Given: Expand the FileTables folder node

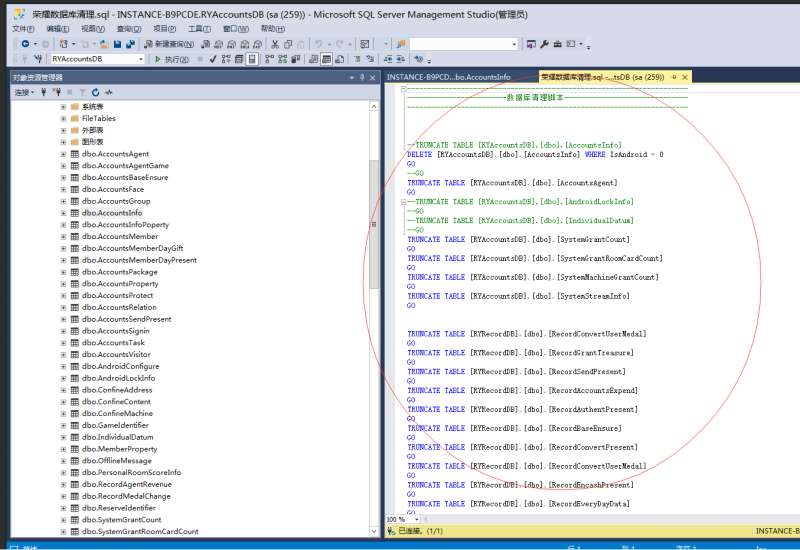Looking at the screenshot, I should (x=63, y=118).
